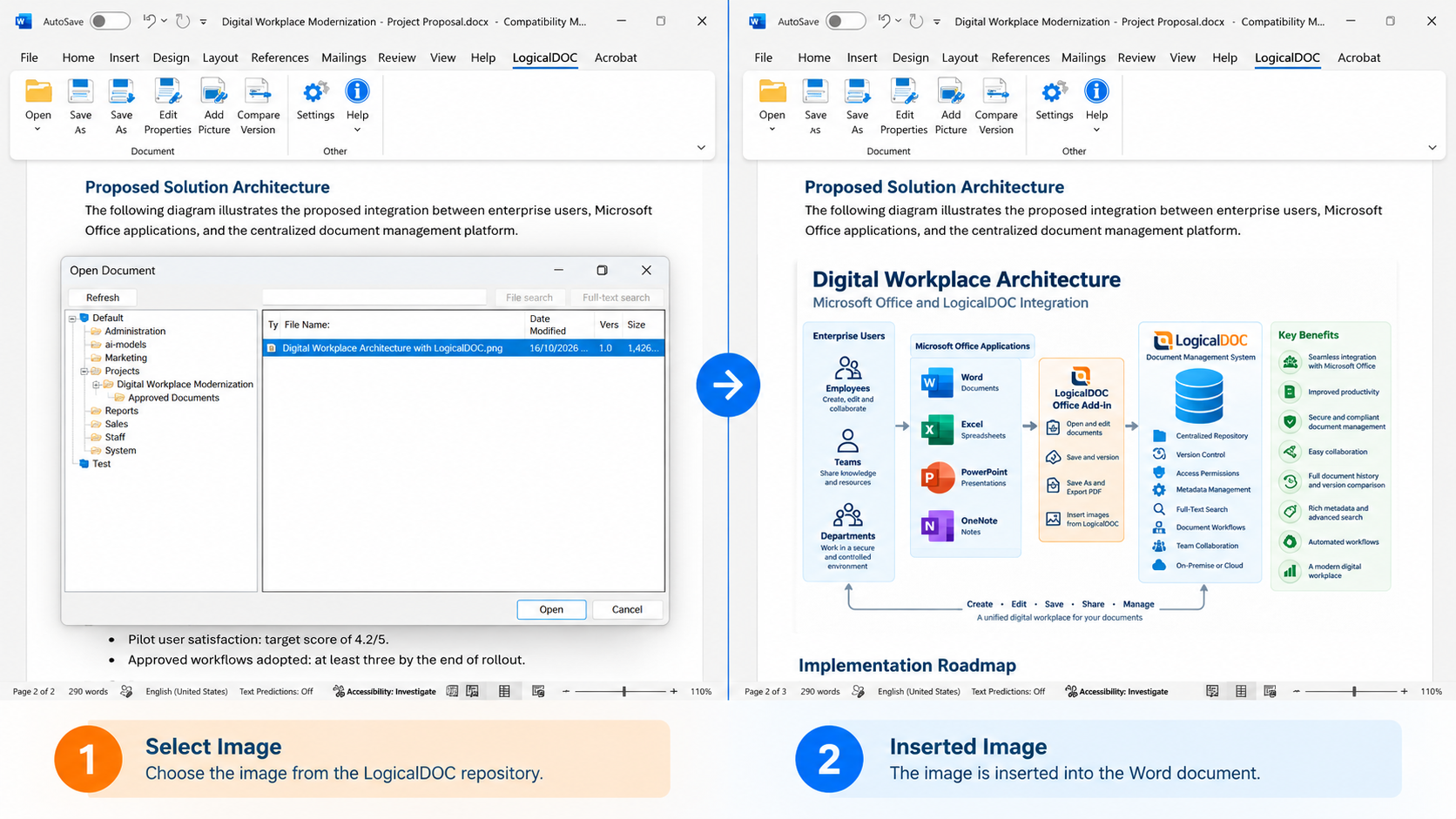Click Open button in Open Document dialog
Viewport: 1456px width, 819px height.
coord(551,609)
